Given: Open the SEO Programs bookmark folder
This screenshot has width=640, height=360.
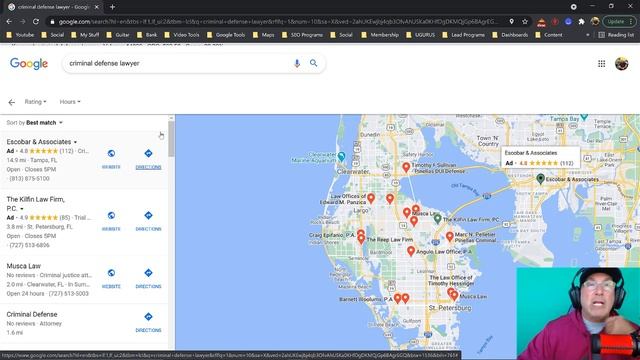Looking at the screenshot, I should [x=302, y=35].
